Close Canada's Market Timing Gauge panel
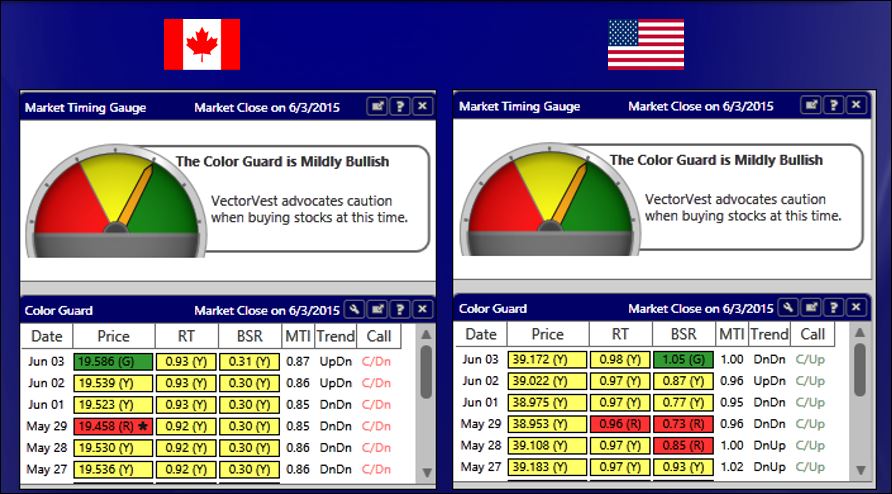Viewport: 892px width, 494px height. click(x=422, y=107)
